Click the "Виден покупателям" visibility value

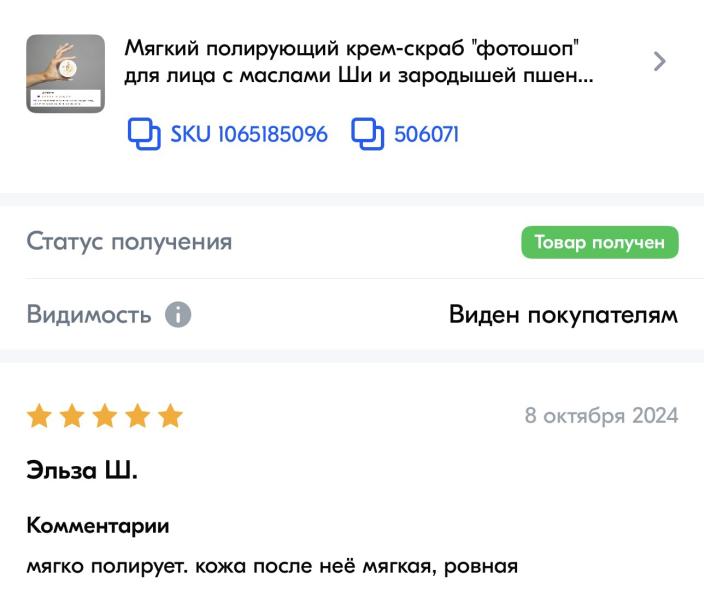pos(563,315)
